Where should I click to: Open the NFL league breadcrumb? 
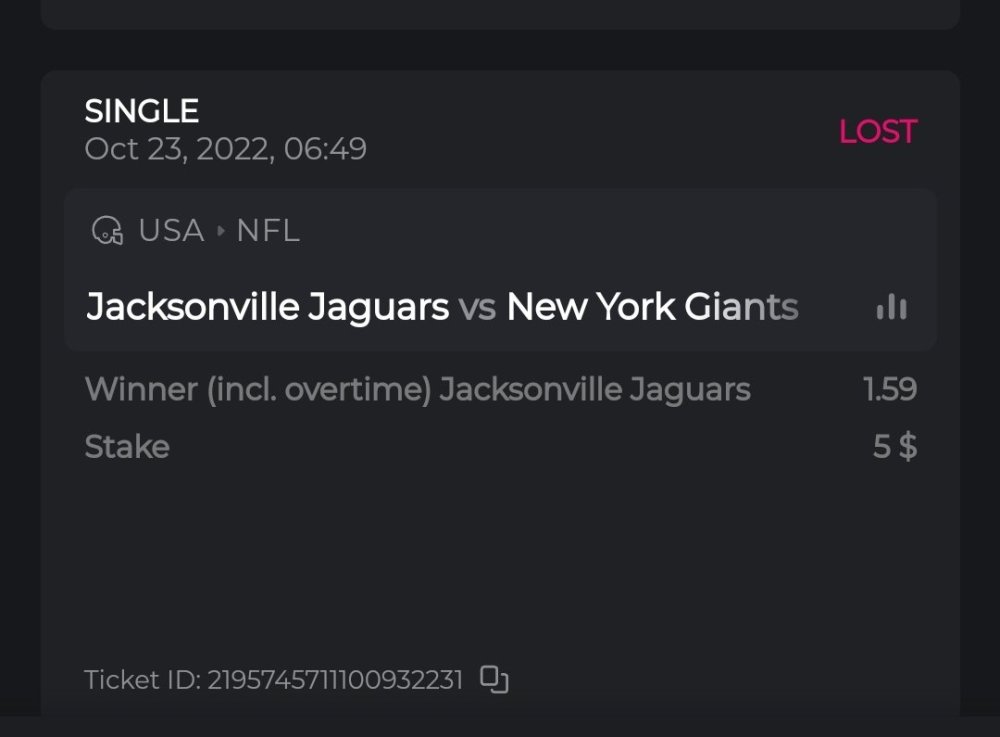coord(268,231)
